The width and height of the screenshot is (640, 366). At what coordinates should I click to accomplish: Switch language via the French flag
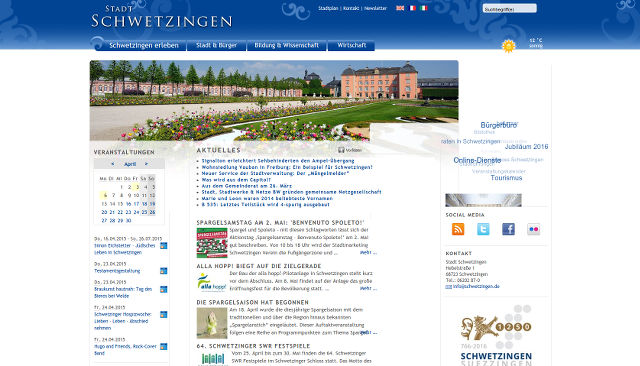pos(412,8)
